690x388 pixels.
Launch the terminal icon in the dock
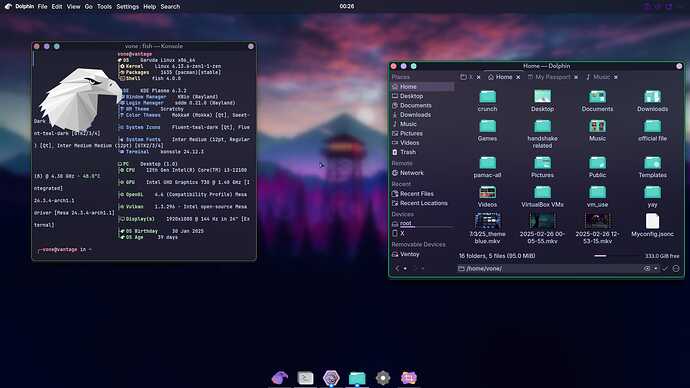[x=305, y=377]
